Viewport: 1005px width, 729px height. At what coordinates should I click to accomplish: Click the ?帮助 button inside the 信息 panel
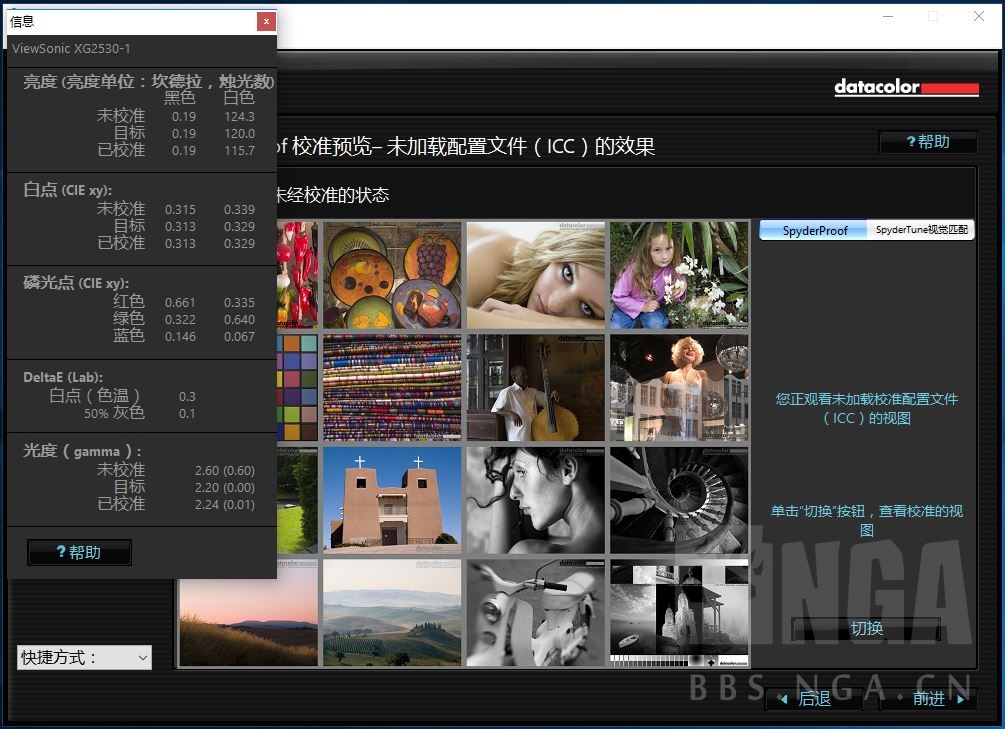tap(79, 552)
